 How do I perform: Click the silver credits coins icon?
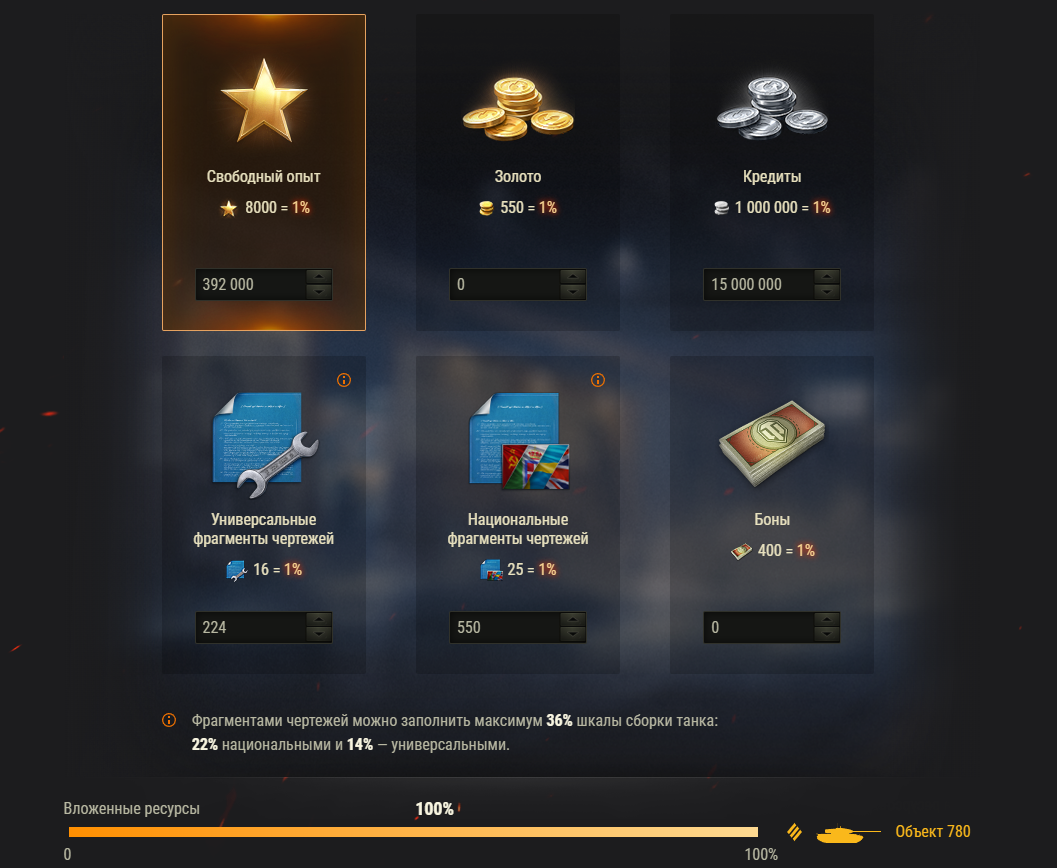772,108
